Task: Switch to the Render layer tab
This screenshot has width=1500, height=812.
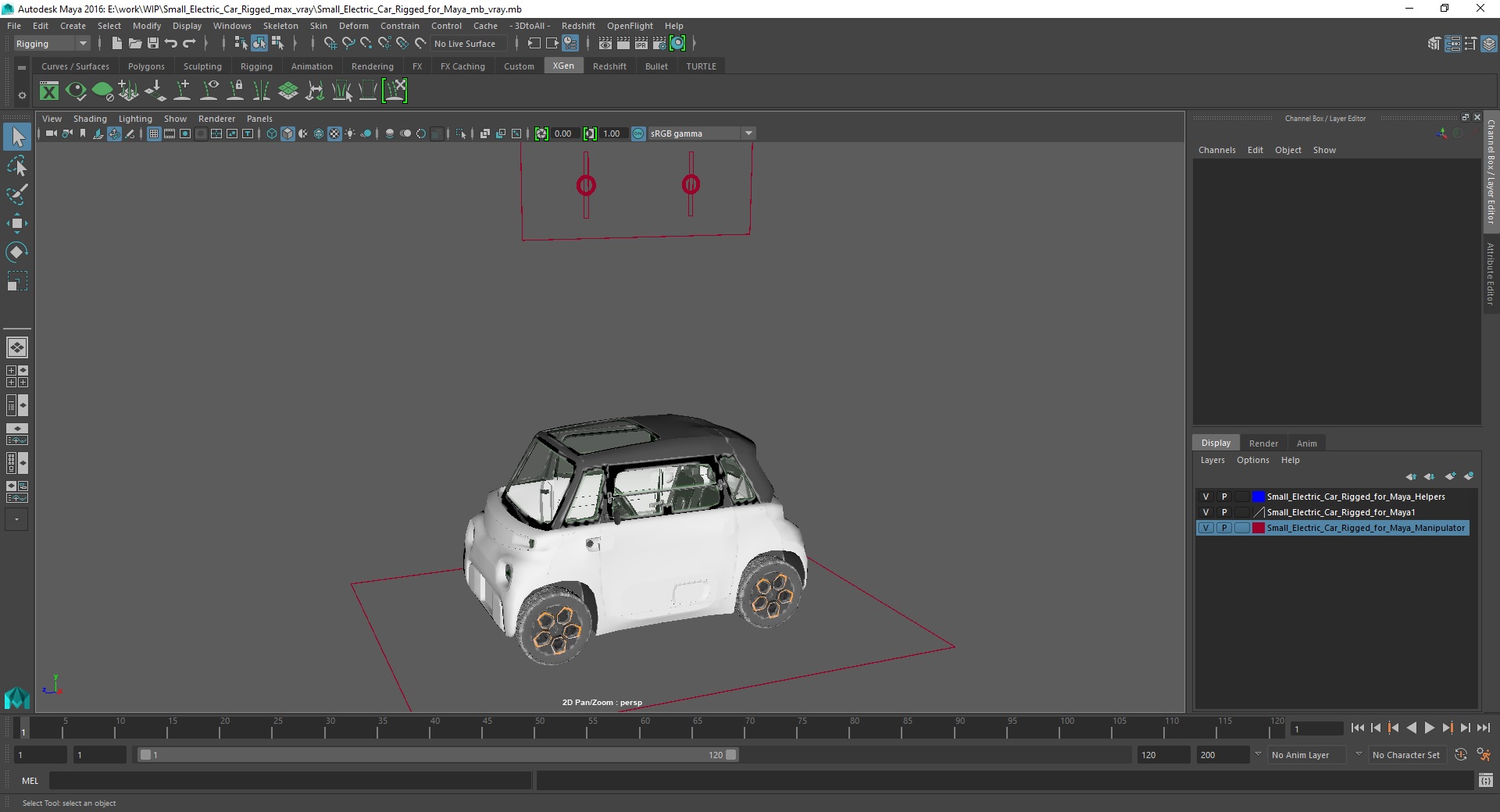Action: [1262, 443]
